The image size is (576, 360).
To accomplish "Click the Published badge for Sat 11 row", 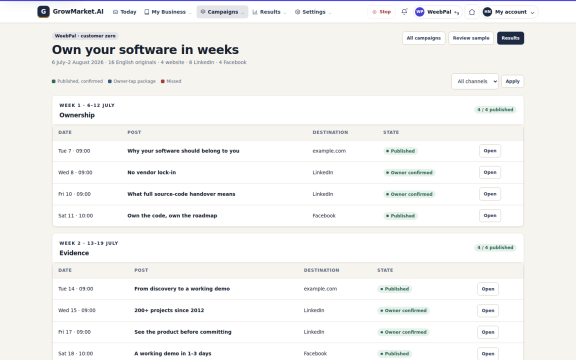I will point(400,216).
